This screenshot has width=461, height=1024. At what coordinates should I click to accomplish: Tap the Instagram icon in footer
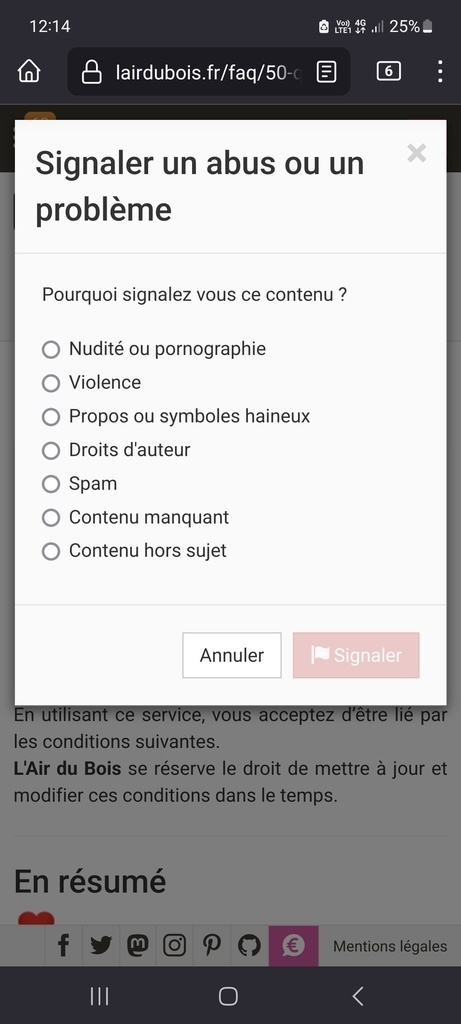[174, 945]
